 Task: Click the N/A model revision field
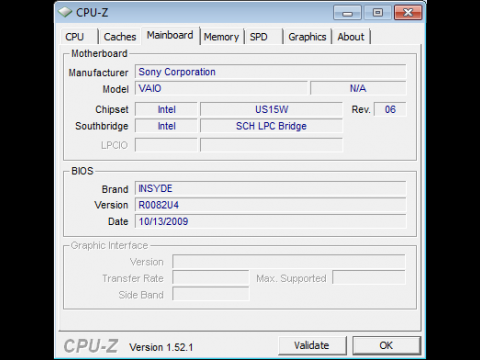[358, 89]
